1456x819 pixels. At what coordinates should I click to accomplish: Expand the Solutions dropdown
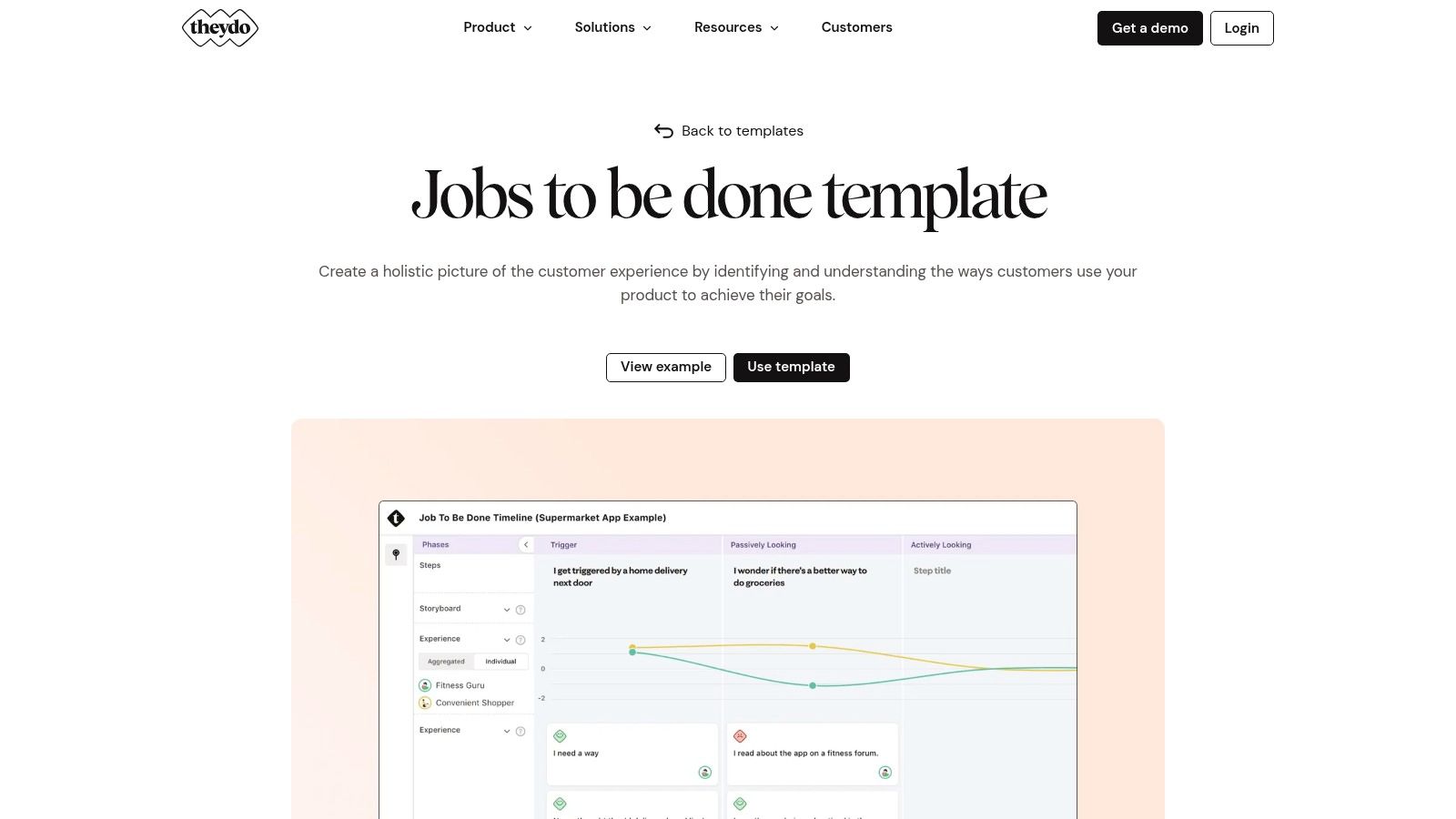click(612, 28)
